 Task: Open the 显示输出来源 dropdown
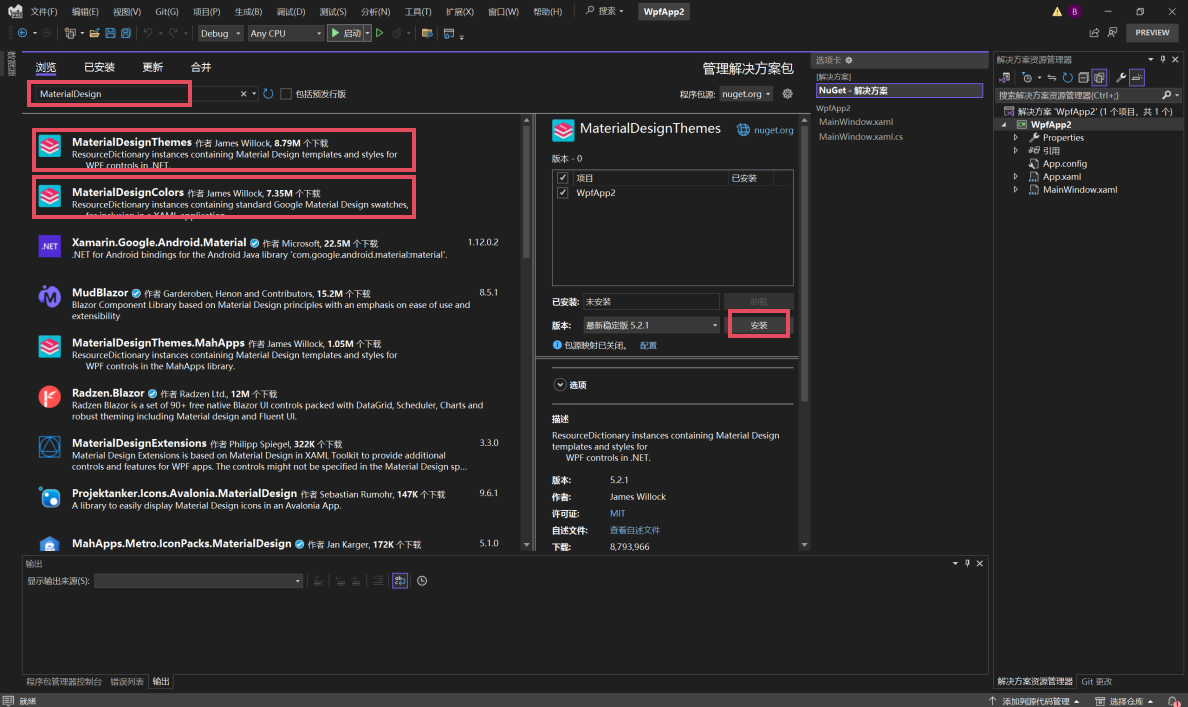point(199,581)
